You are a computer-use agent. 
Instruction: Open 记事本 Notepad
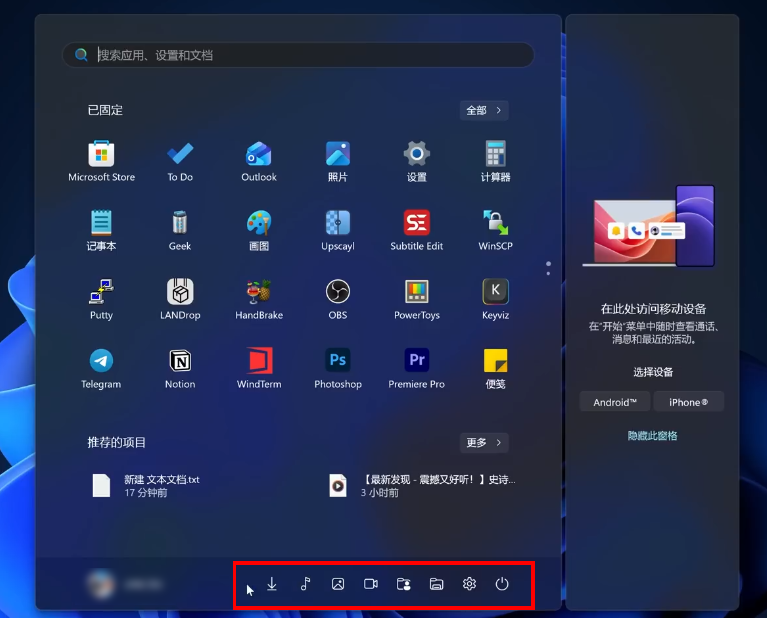point(101,230)
